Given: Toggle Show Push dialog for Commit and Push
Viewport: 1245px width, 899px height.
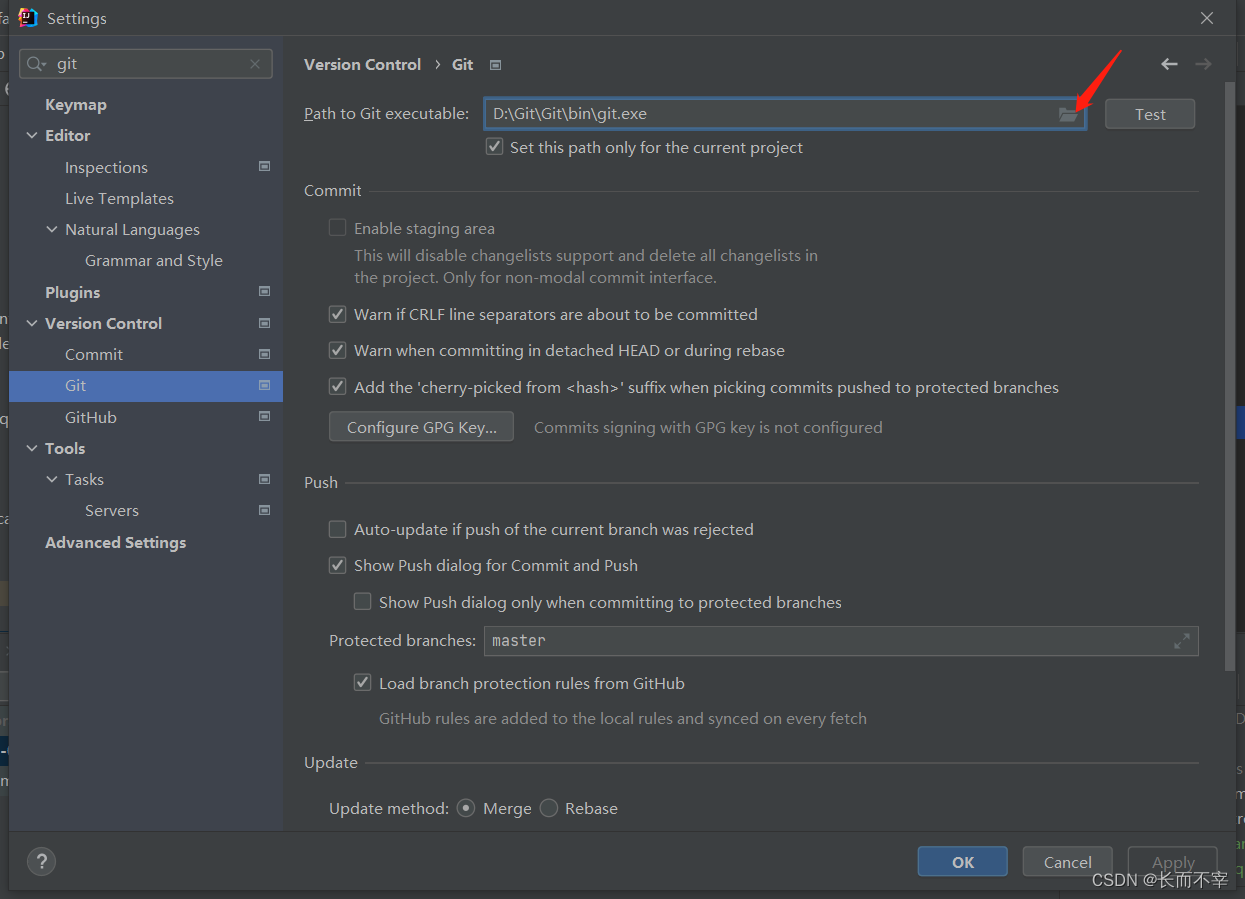Looking at the screenshot, I should pos(338,565).
